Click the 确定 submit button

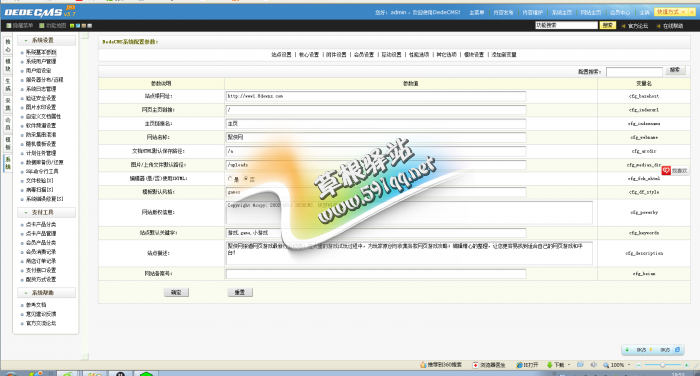(176, 292)
